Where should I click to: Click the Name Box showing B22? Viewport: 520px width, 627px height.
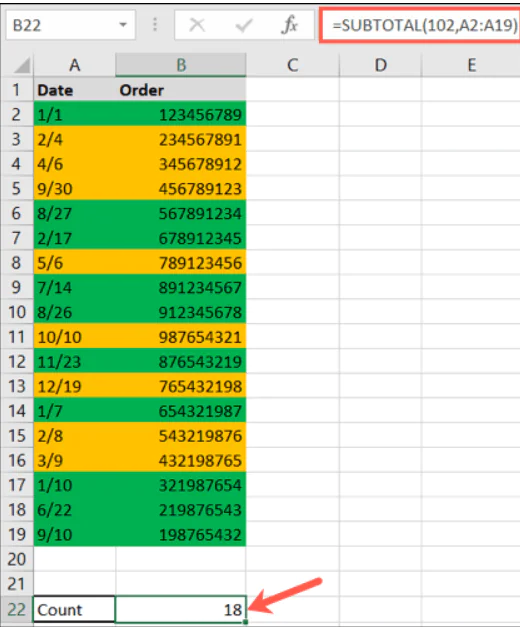point(70,25)
